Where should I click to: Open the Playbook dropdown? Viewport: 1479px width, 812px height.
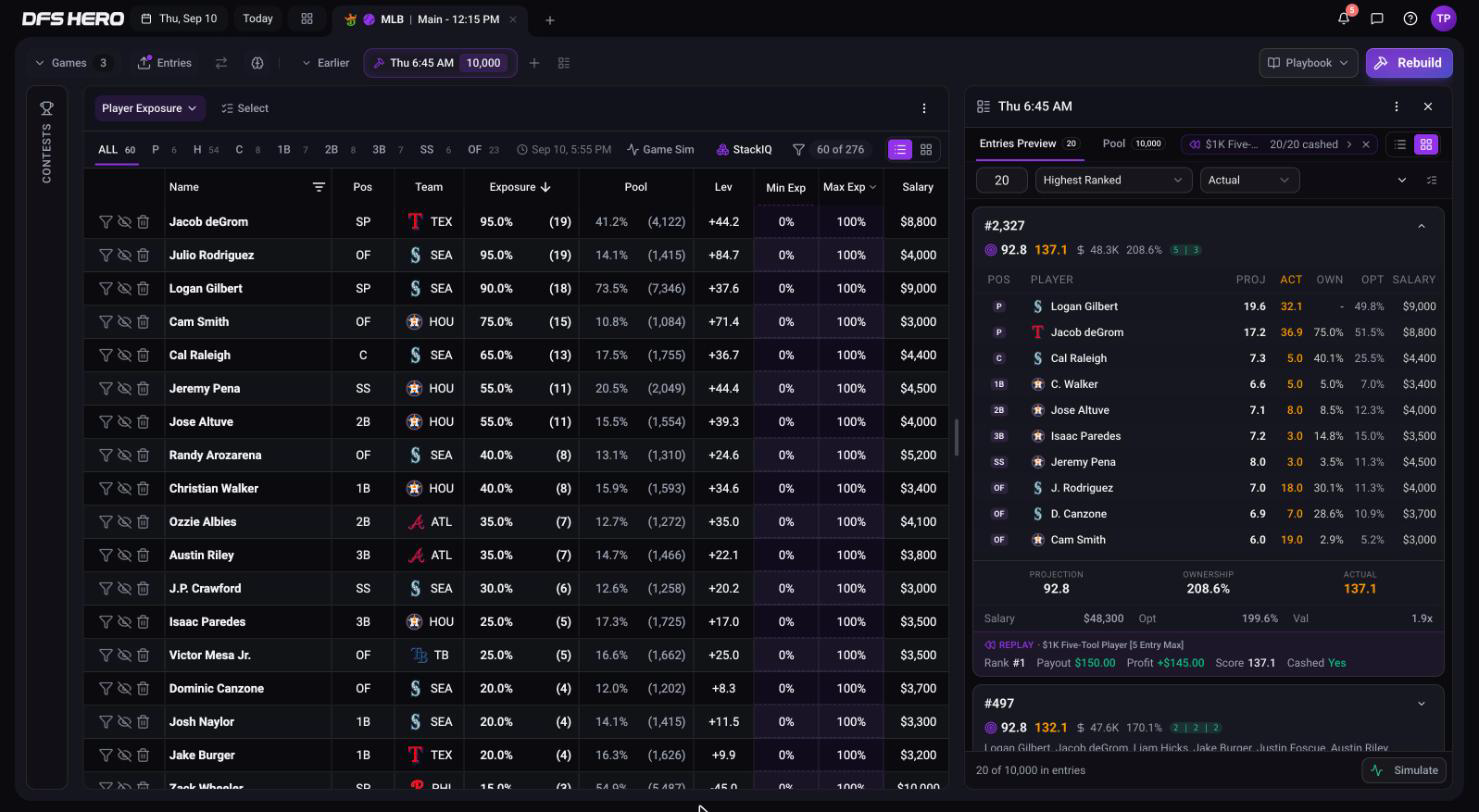pos(1308,63)
